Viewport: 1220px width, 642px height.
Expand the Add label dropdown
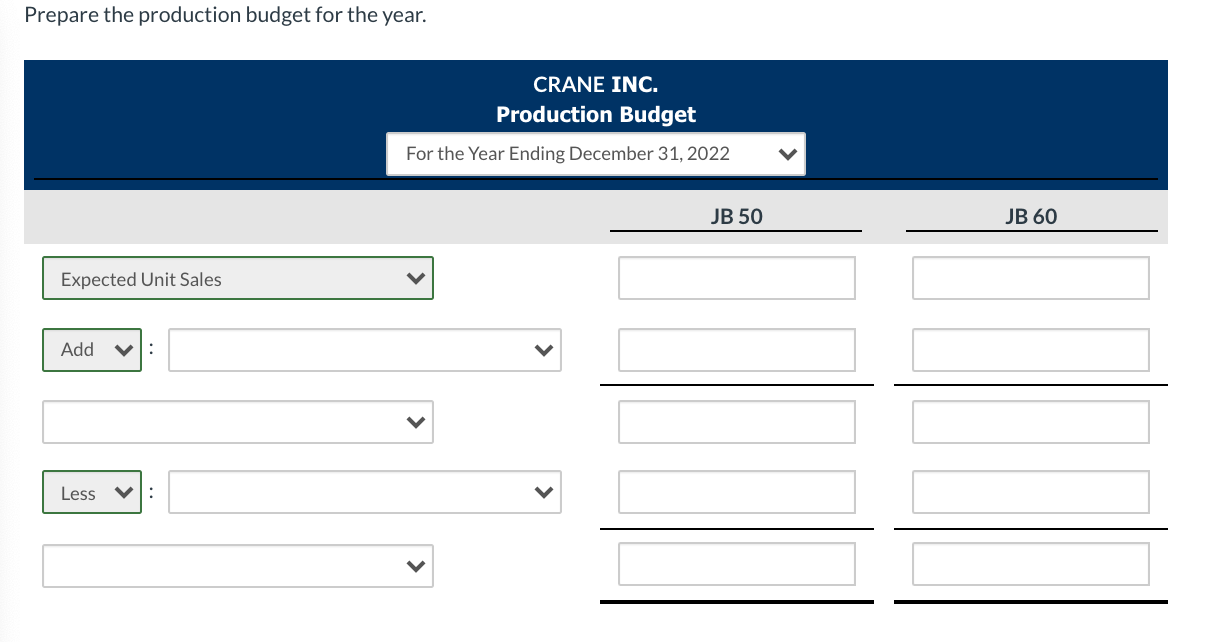pyautogui.click(x=91, y=350)
